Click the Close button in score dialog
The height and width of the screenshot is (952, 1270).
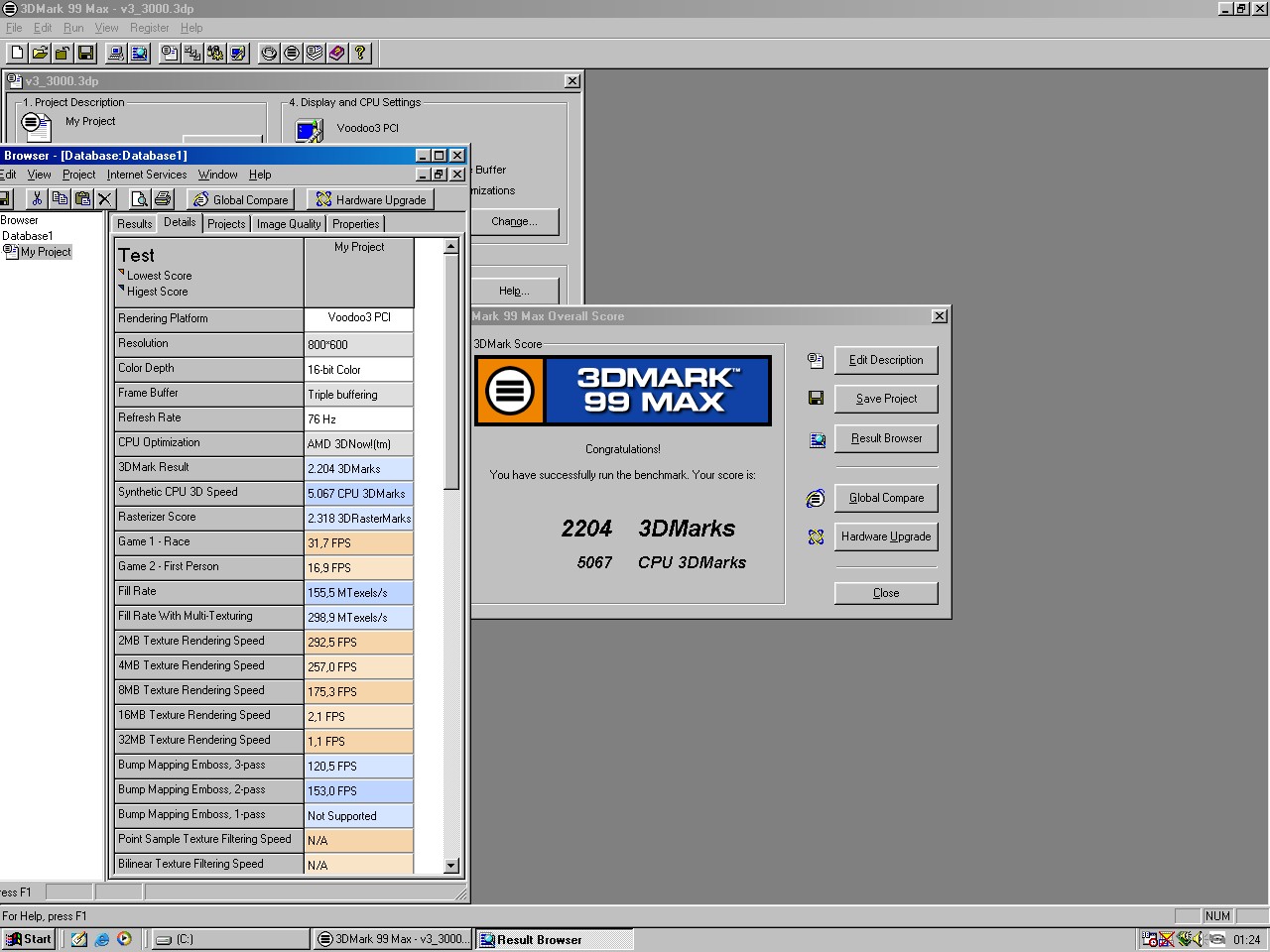pos(886,593)
